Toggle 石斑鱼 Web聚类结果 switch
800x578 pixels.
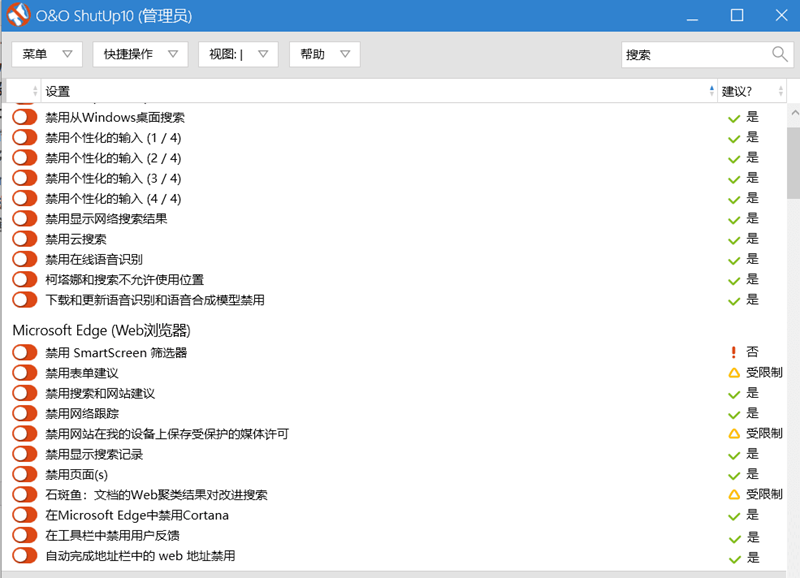[x=24, y=494]
